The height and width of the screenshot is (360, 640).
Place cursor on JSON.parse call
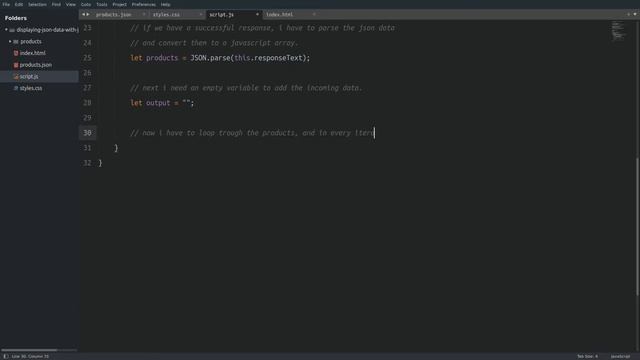210,58
